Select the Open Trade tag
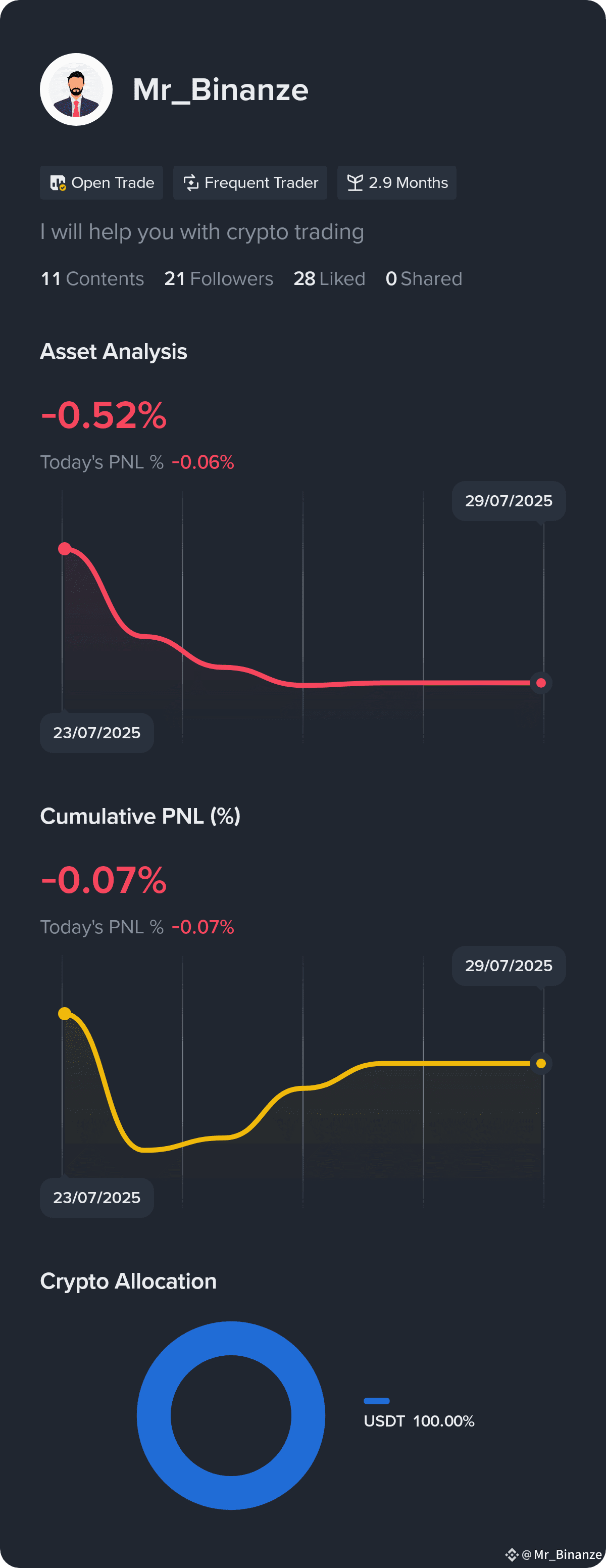Viewport: 606px width, 1568px height. coord(102,182)
